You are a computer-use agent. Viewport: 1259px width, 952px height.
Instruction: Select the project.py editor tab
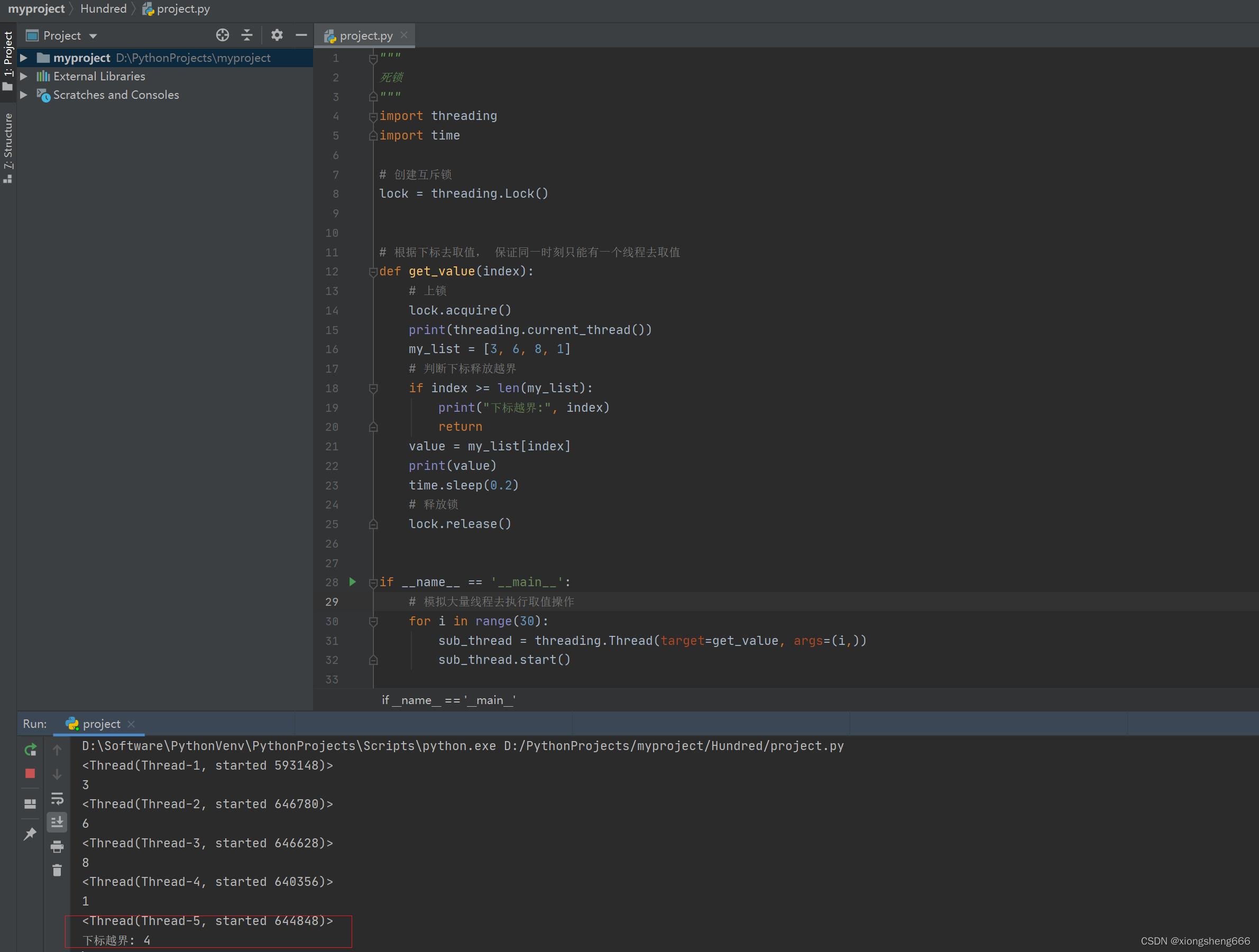pyautogui.click(x=365, y=35)
